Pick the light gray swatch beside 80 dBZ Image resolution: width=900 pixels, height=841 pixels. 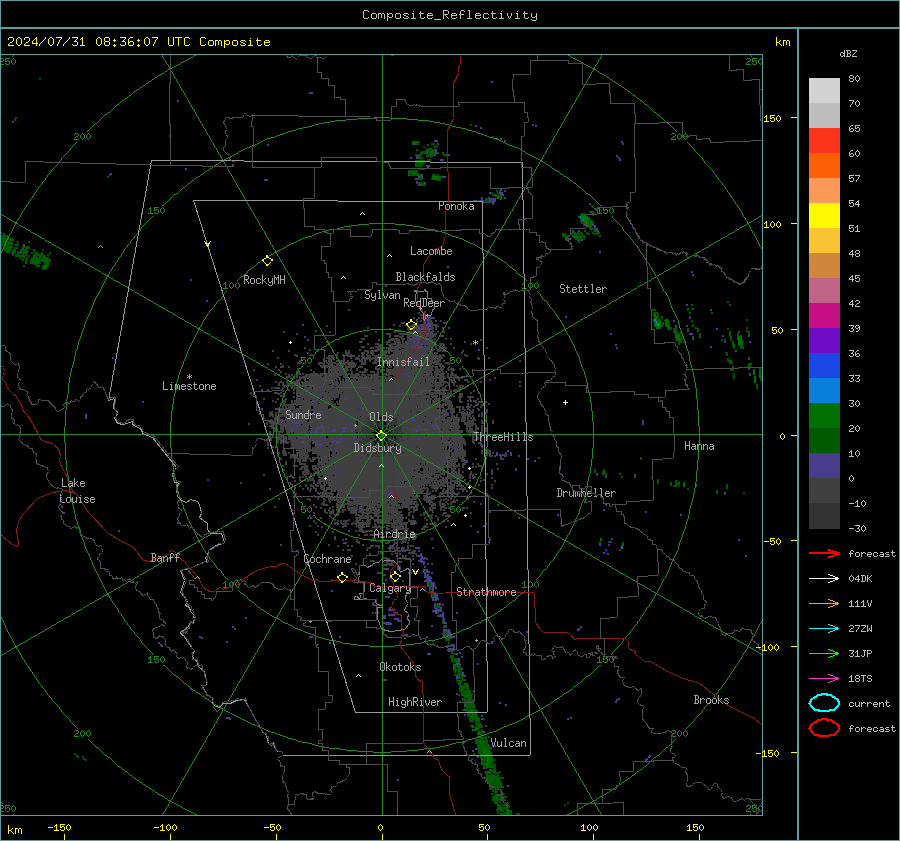824,91
